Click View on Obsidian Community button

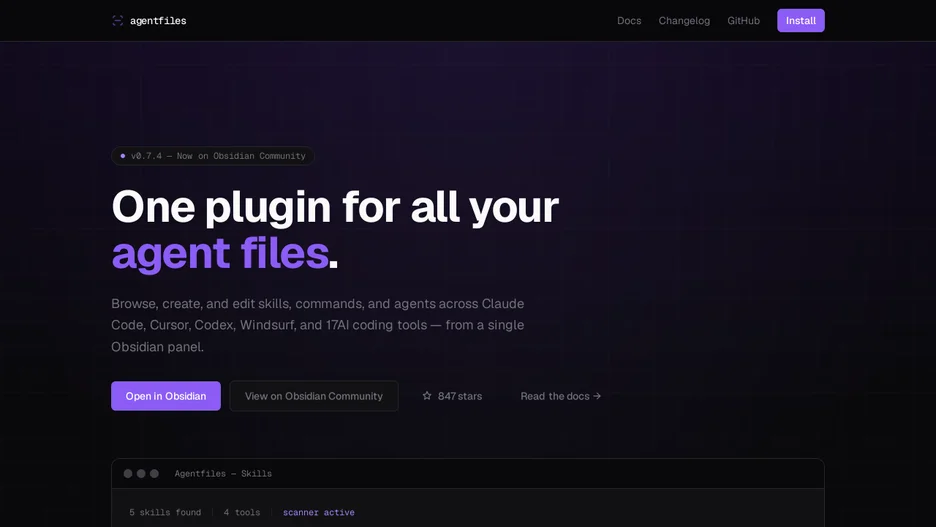[x=314, y=396]
